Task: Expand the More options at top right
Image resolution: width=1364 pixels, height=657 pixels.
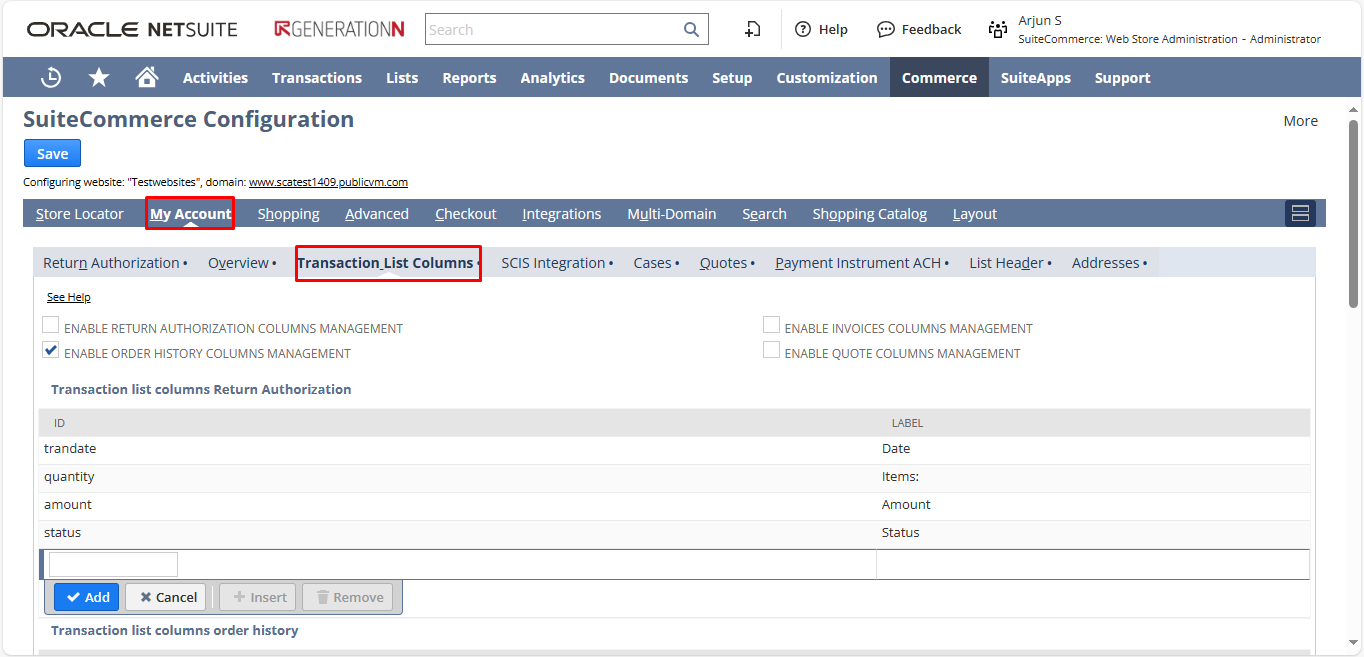Action: (1300, 121)
